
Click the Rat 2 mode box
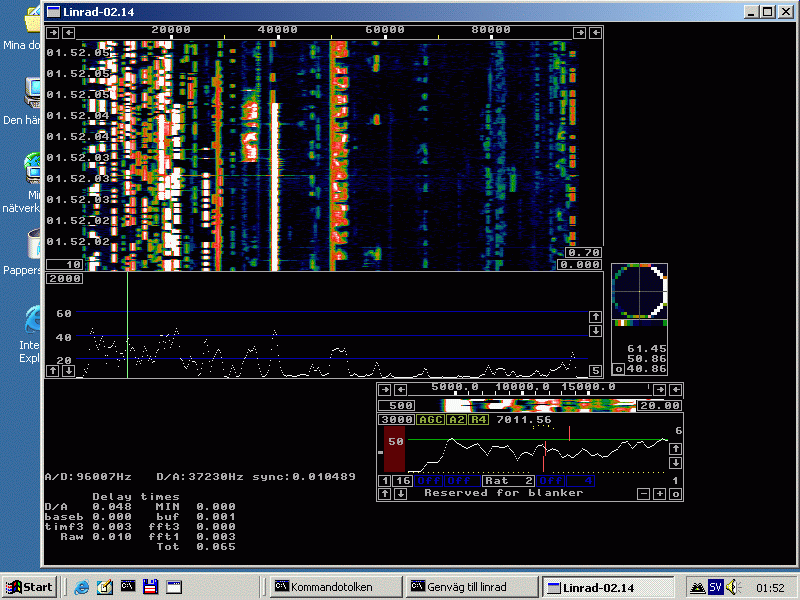[508, 481]
